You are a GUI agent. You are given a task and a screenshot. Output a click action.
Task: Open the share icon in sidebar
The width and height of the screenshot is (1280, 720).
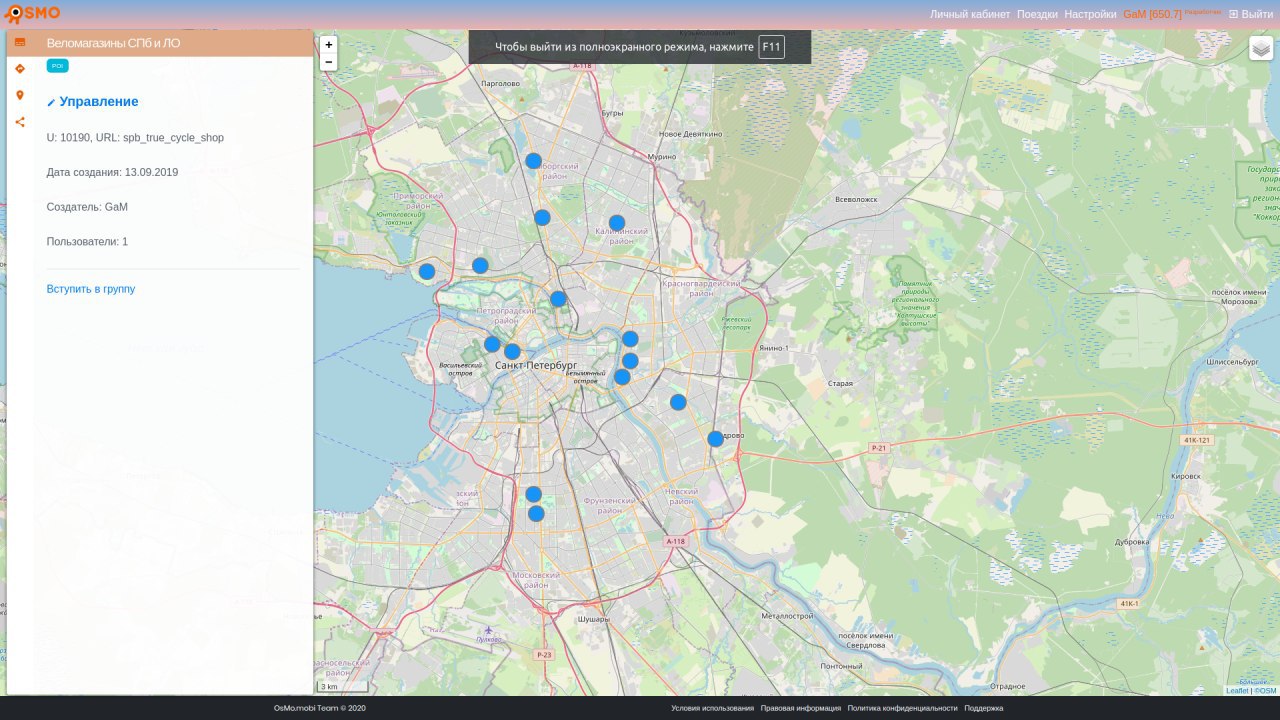tap(20, 122)
